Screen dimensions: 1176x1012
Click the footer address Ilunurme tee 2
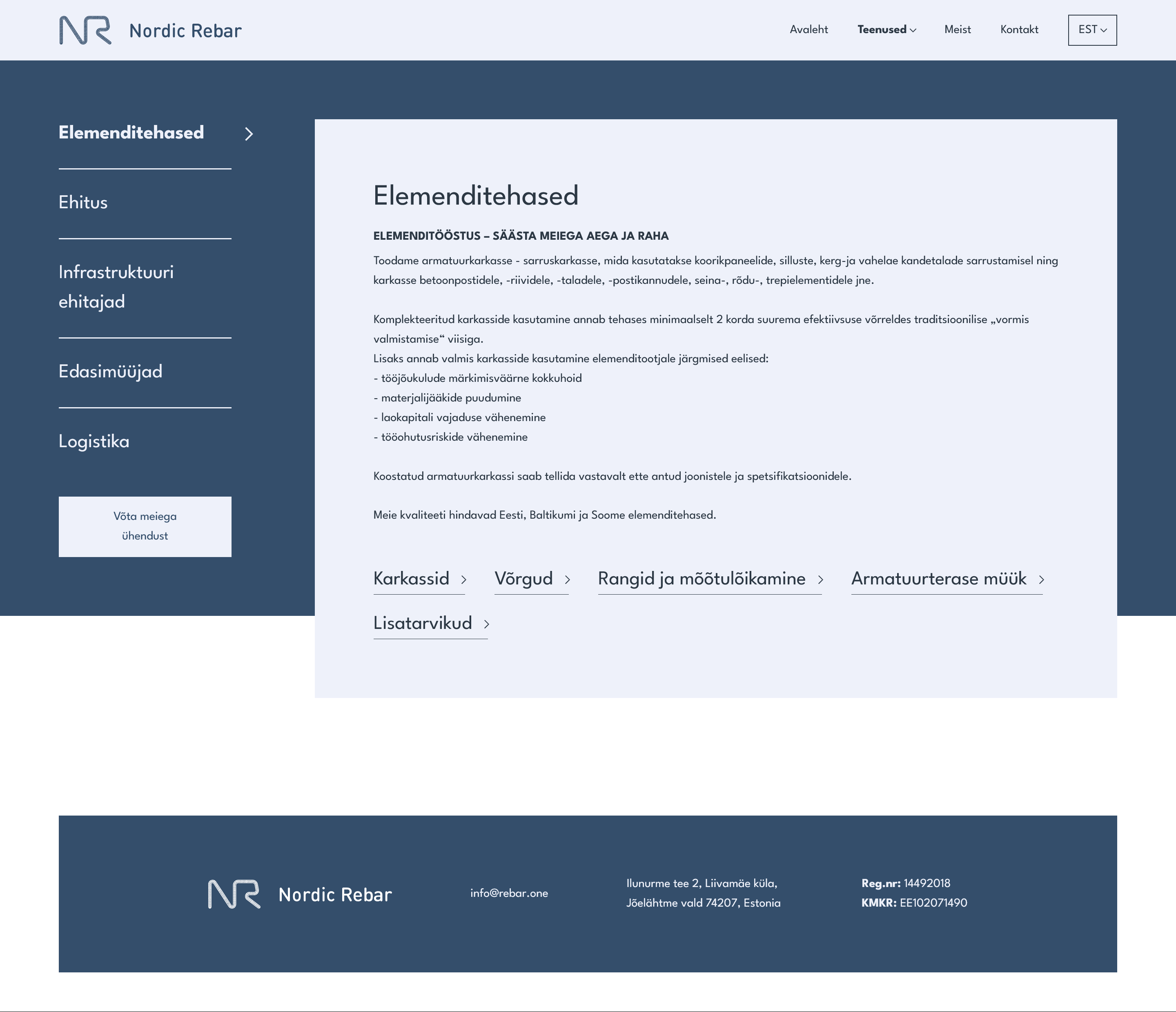pyautogui.click(x=703, y=894)
